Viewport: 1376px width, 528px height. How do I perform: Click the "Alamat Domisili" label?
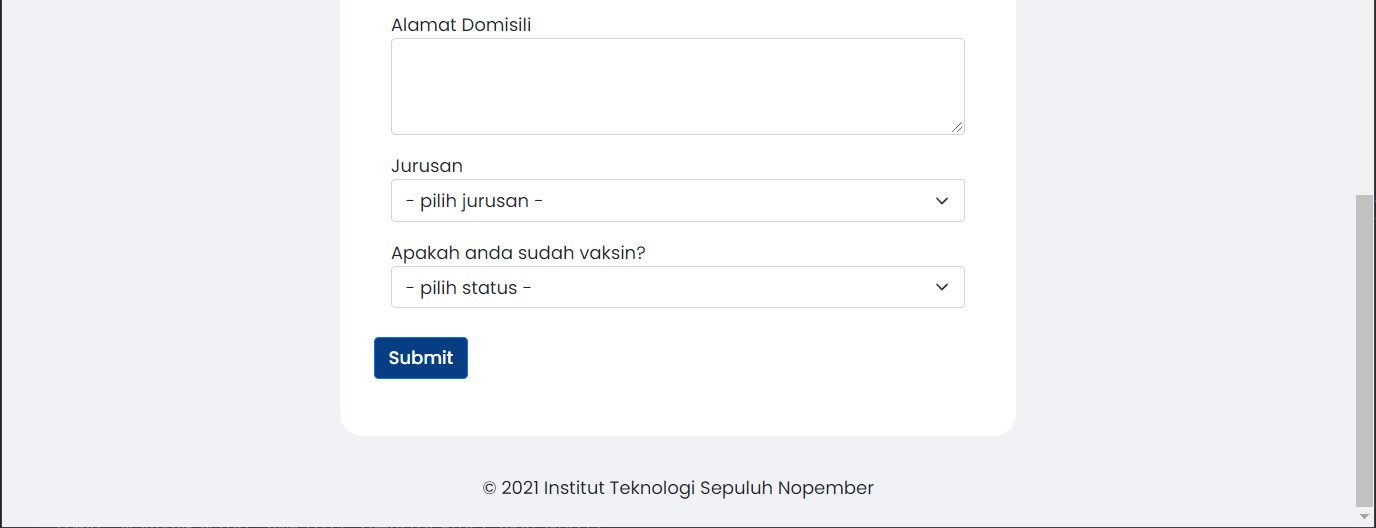coord(461,25)
